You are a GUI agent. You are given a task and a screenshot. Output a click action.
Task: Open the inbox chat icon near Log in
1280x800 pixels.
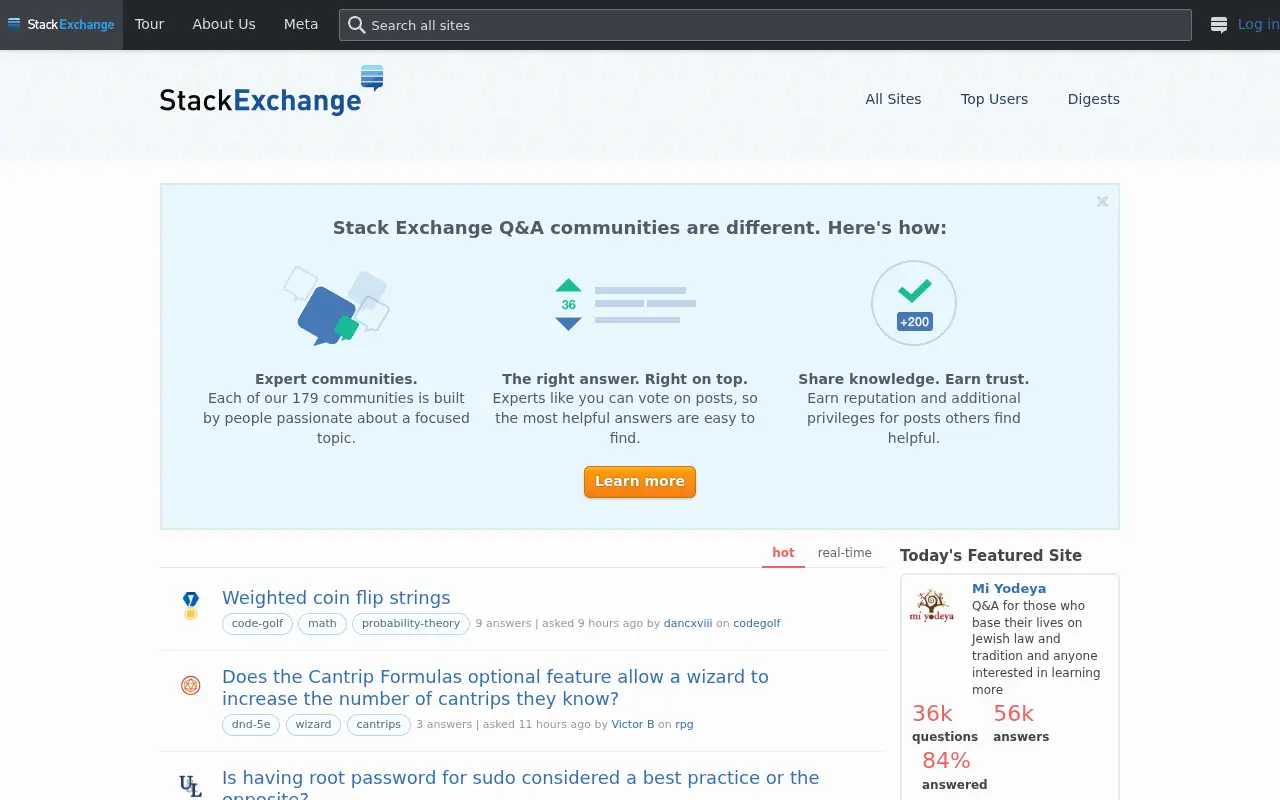pos(1218,25)
